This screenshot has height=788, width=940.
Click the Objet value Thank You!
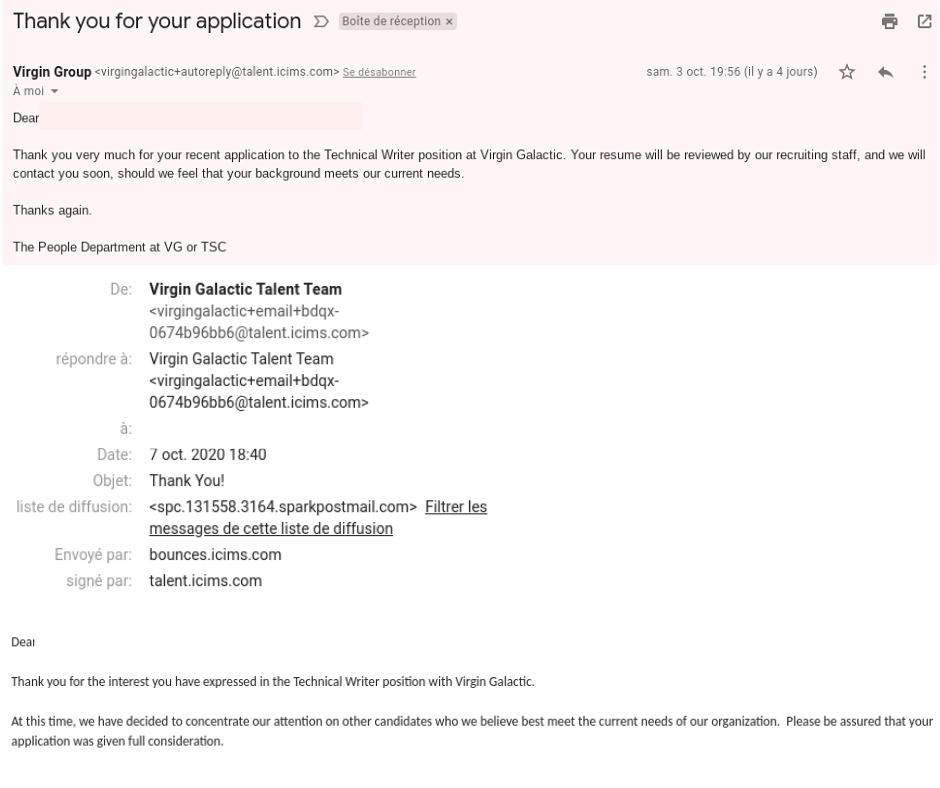click(x=187, y=481)
